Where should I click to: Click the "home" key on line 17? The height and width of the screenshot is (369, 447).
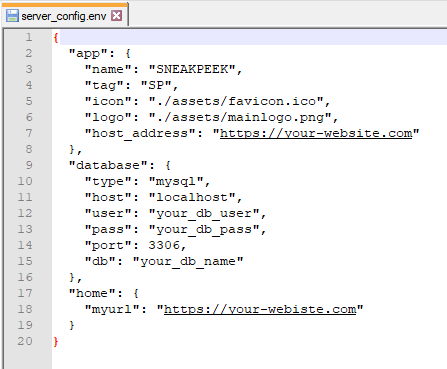coord(92,293)
